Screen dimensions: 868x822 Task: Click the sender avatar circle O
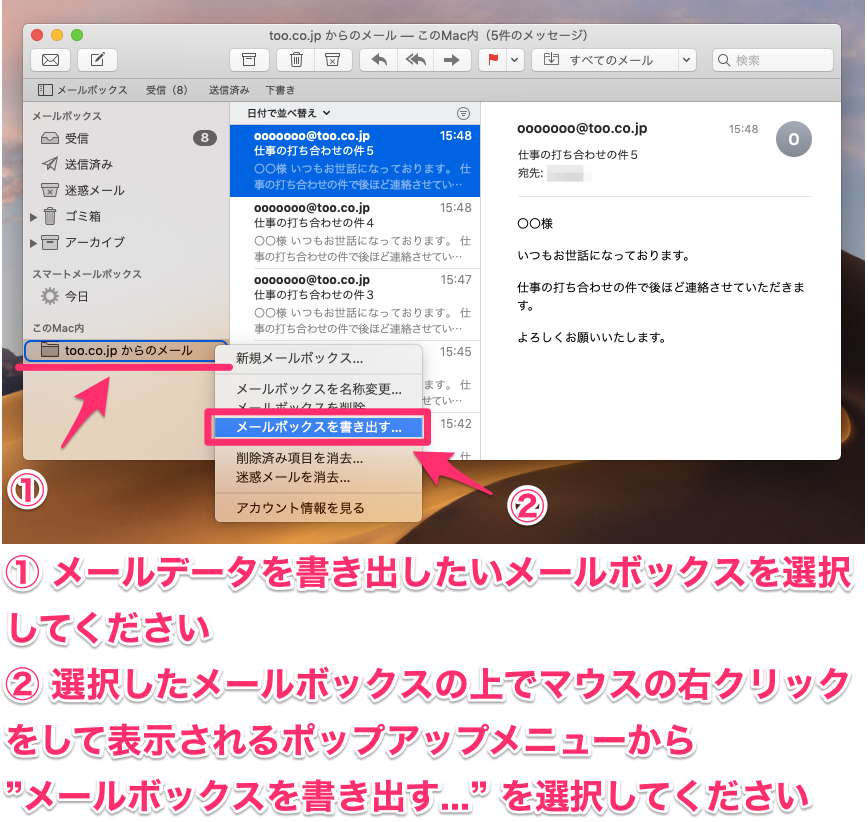793,139
